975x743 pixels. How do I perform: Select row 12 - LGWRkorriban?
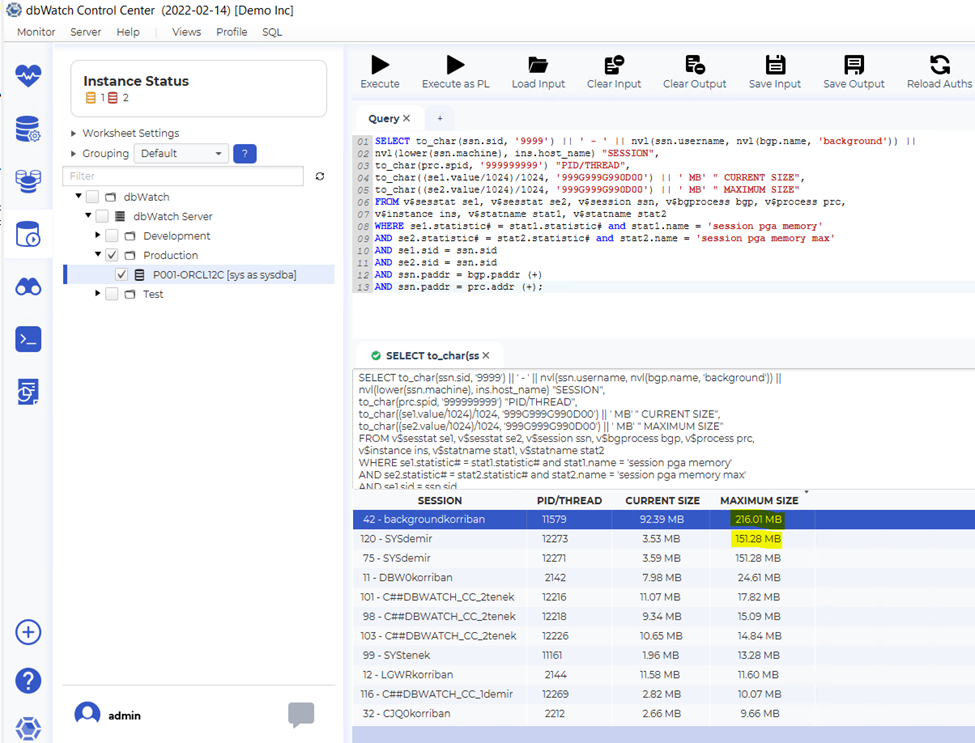663,675
